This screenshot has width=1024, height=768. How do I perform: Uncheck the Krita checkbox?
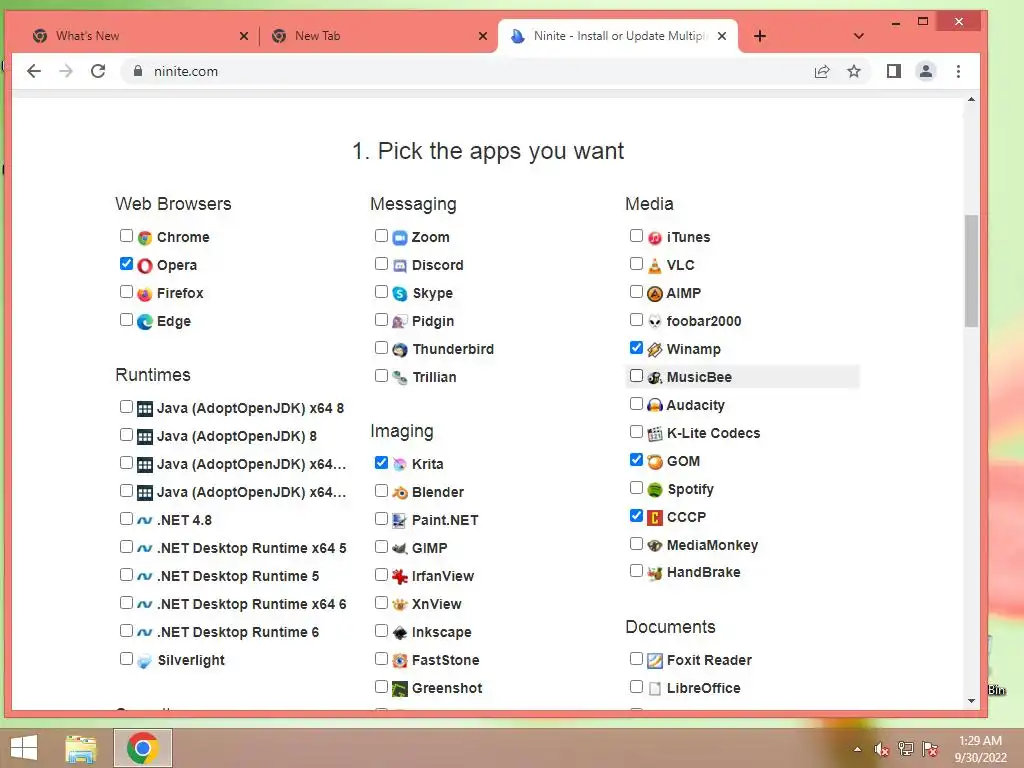(x=381, y=462)
